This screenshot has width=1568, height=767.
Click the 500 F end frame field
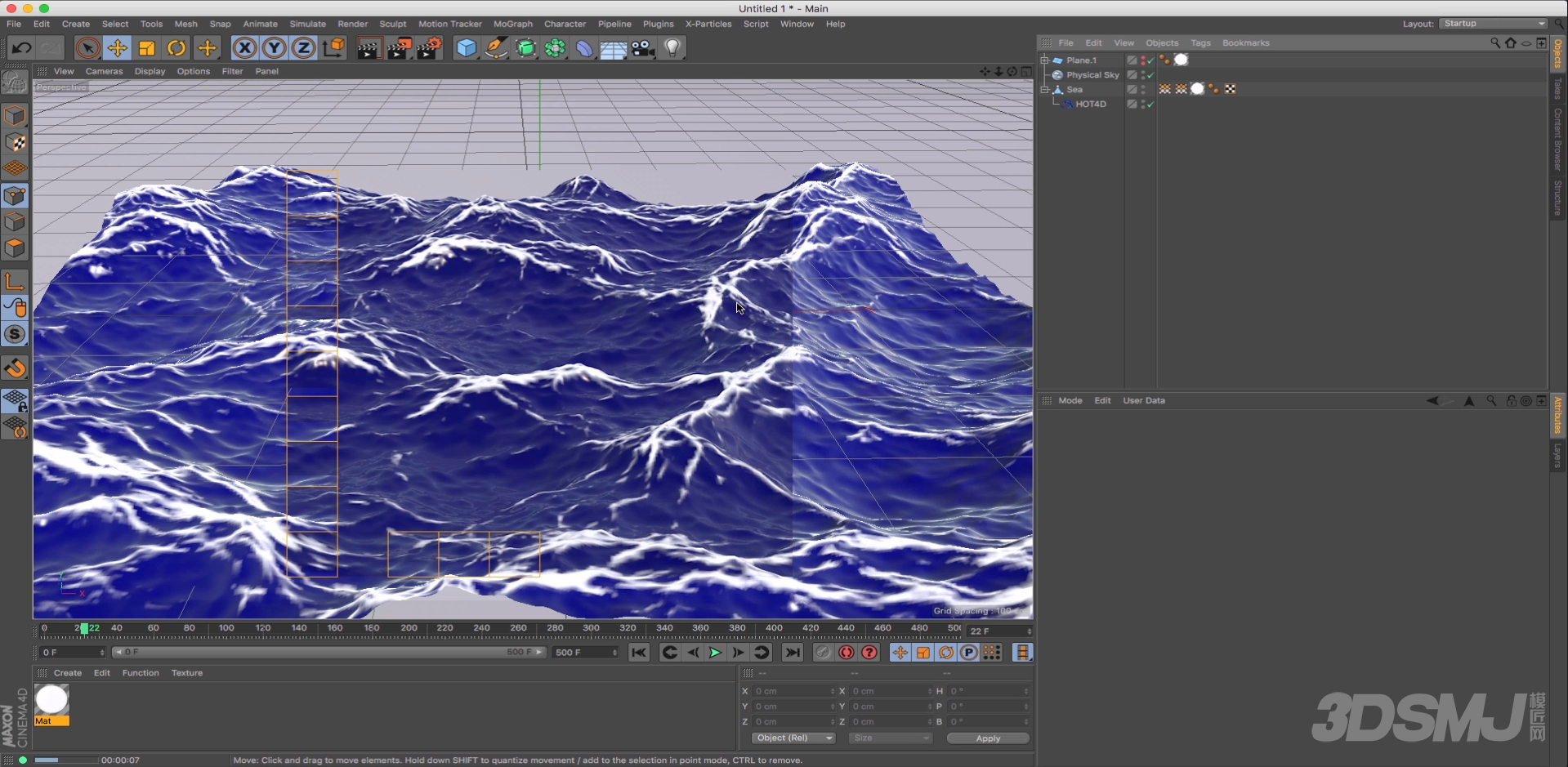coord(586,652)
